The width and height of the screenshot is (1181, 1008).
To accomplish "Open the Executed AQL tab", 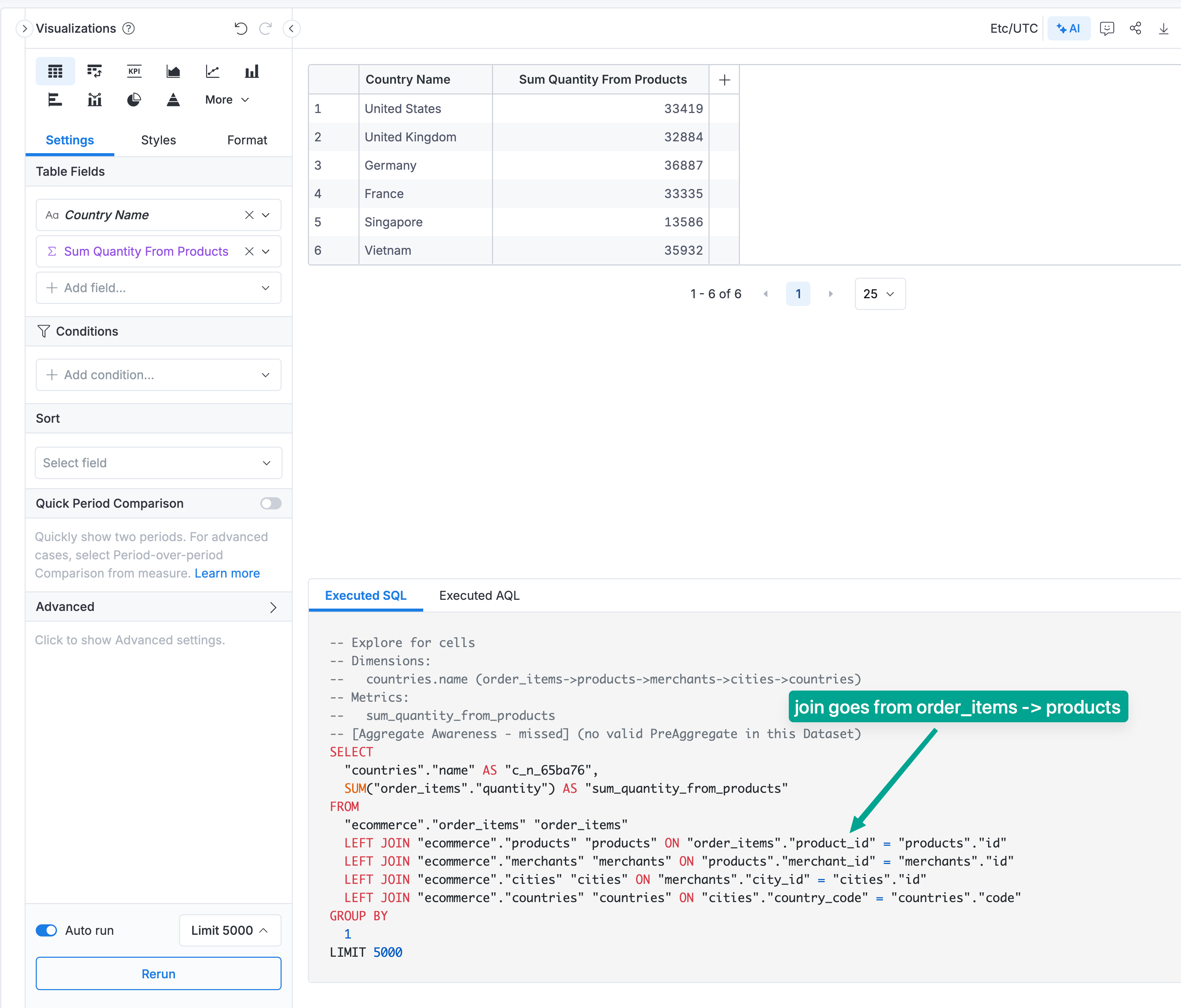I will tap(479, 595).
